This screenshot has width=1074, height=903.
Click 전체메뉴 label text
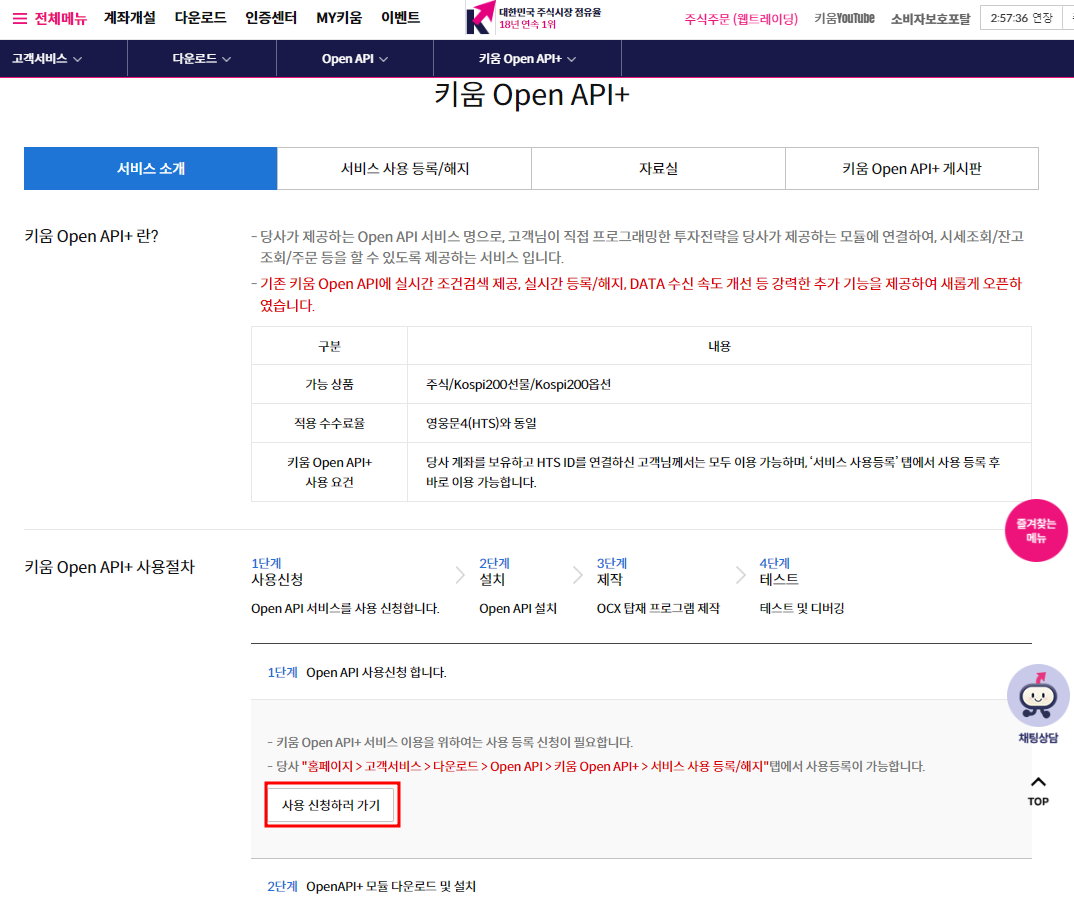tap(60, 18)
